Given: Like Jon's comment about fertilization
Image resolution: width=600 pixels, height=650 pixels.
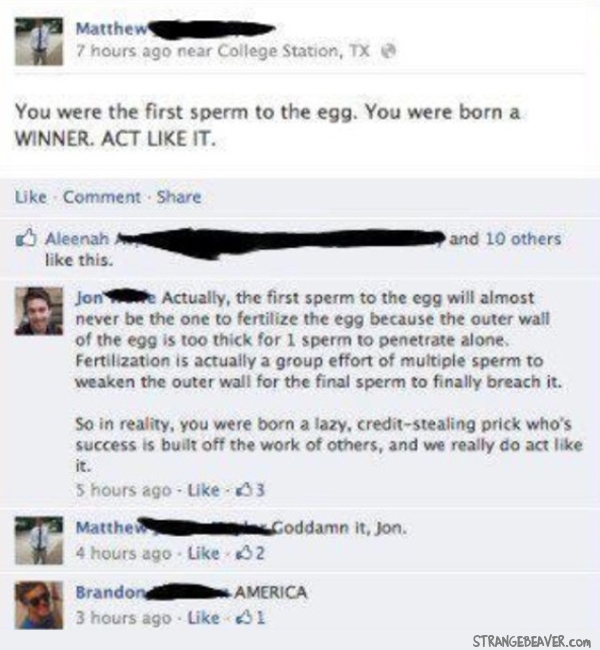Looking at the screenshot, I should tap(203, 490).
